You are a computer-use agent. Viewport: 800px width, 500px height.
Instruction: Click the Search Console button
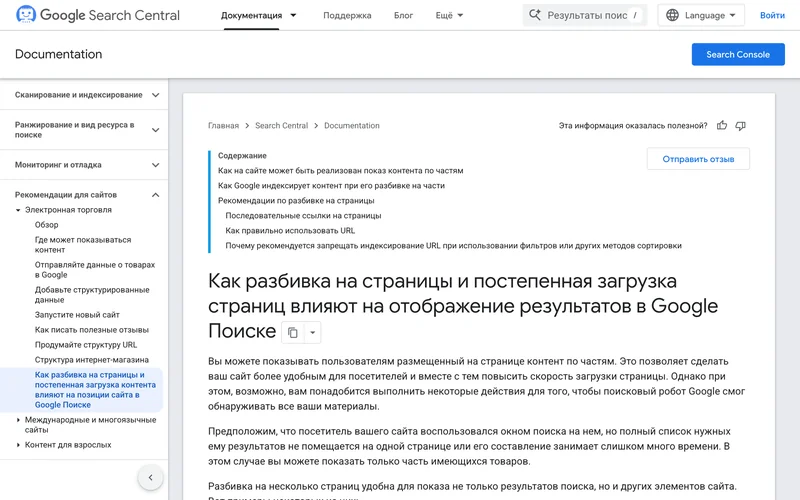738,55
